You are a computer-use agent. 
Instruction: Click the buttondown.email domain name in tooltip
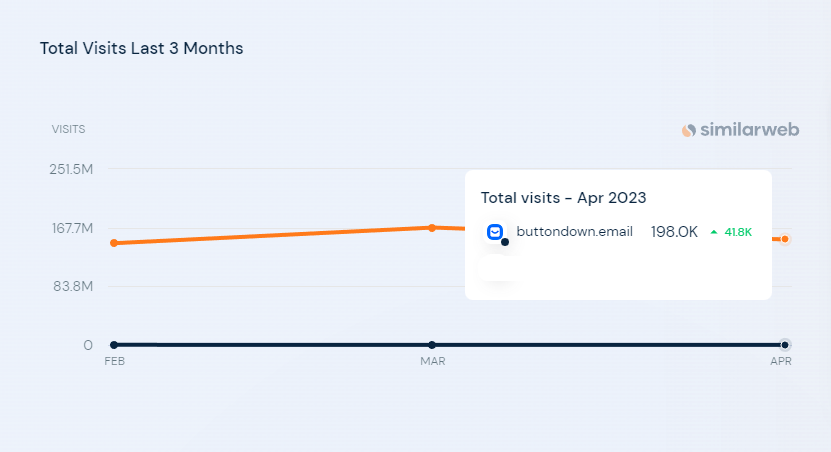tap(574, 232)
